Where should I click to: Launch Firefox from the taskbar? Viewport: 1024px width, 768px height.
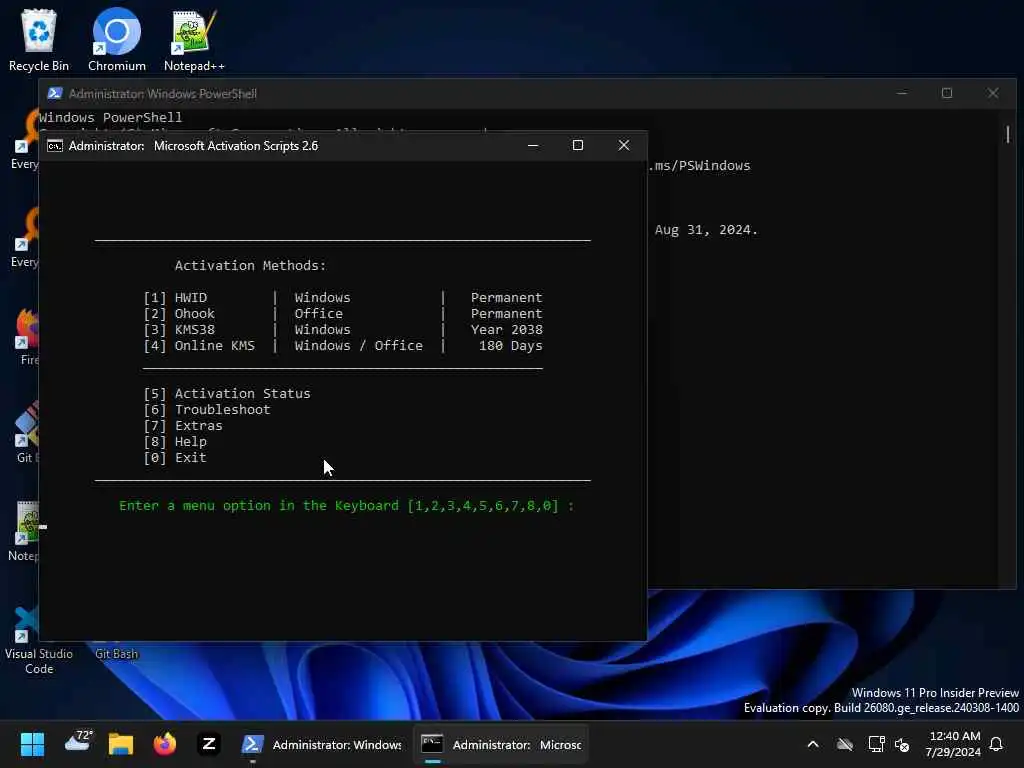pos(165,744)
